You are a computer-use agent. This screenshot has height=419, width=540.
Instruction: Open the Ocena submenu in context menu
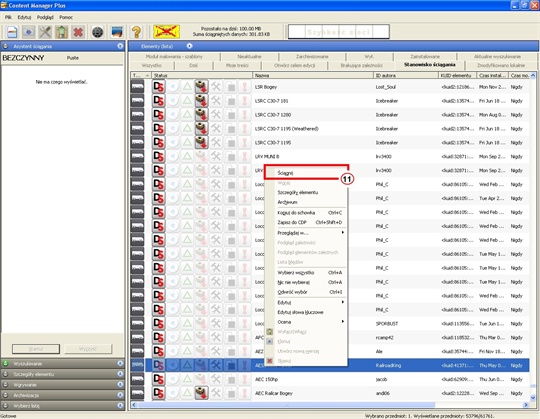point(306,322)
